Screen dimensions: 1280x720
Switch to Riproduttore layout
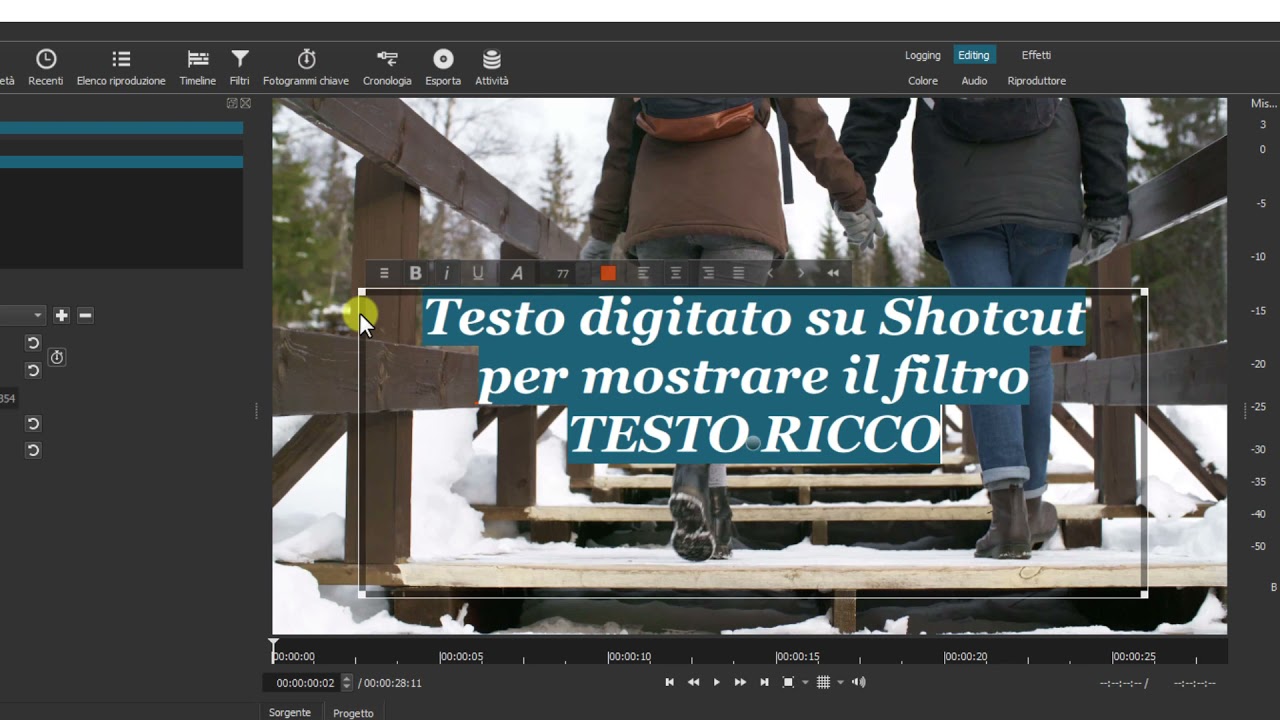pyautogui.click(x=1037, y=81)
